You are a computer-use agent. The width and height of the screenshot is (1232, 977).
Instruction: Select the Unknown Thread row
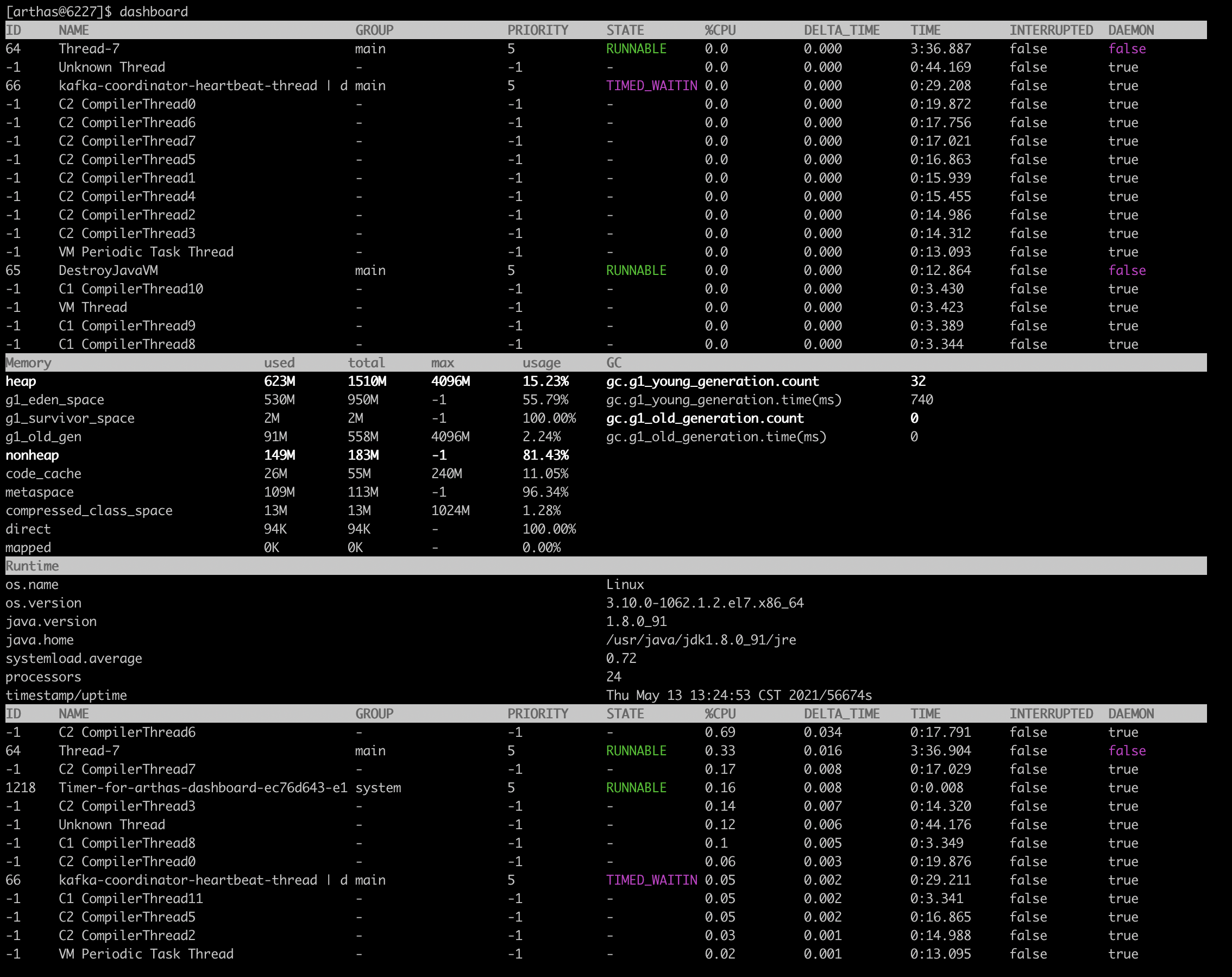click(111, 67)
